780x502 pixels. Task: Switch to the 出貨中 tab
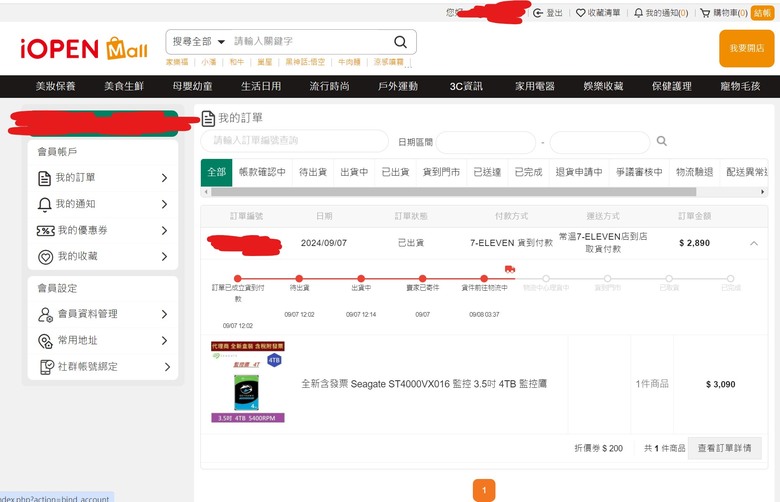[x=354, y=172]
